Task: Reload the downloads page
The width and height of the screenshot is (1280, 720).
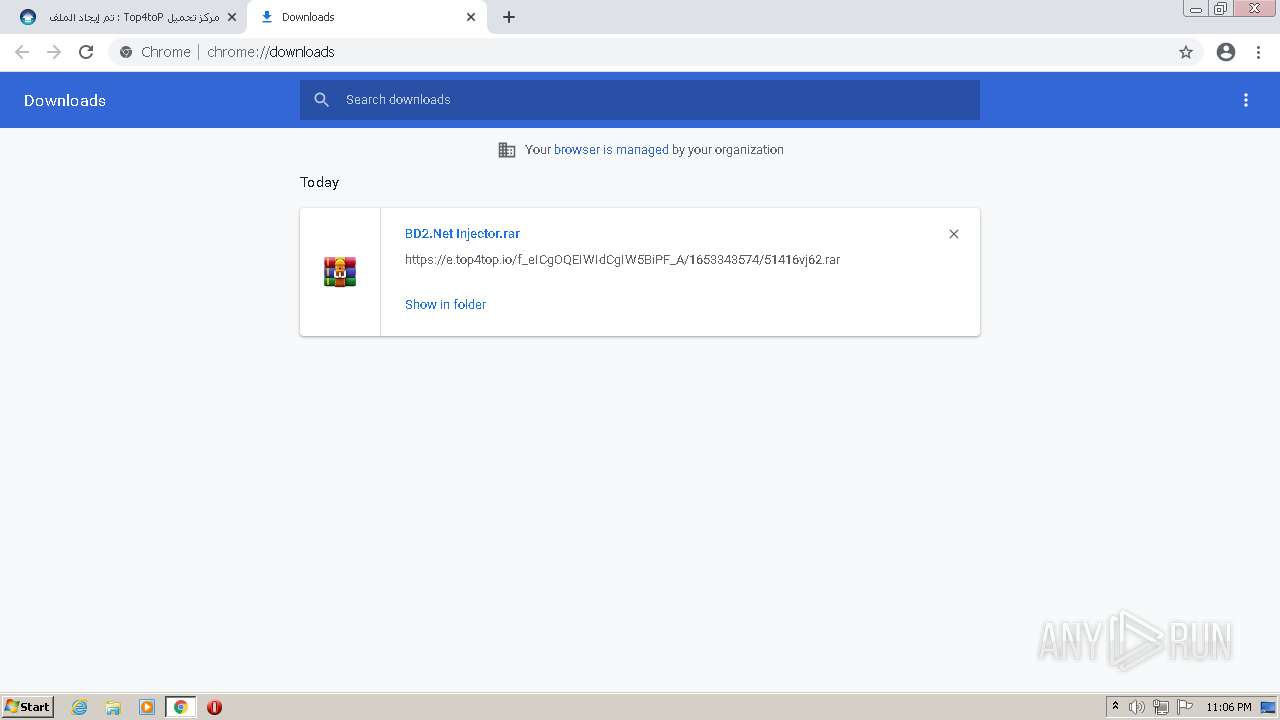Action: pos(86,52)
